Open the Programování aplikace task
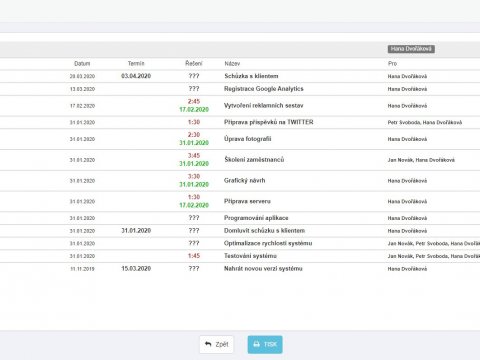Image resolution: width=480 pixels, height=360 pixels. coord(256,218)
